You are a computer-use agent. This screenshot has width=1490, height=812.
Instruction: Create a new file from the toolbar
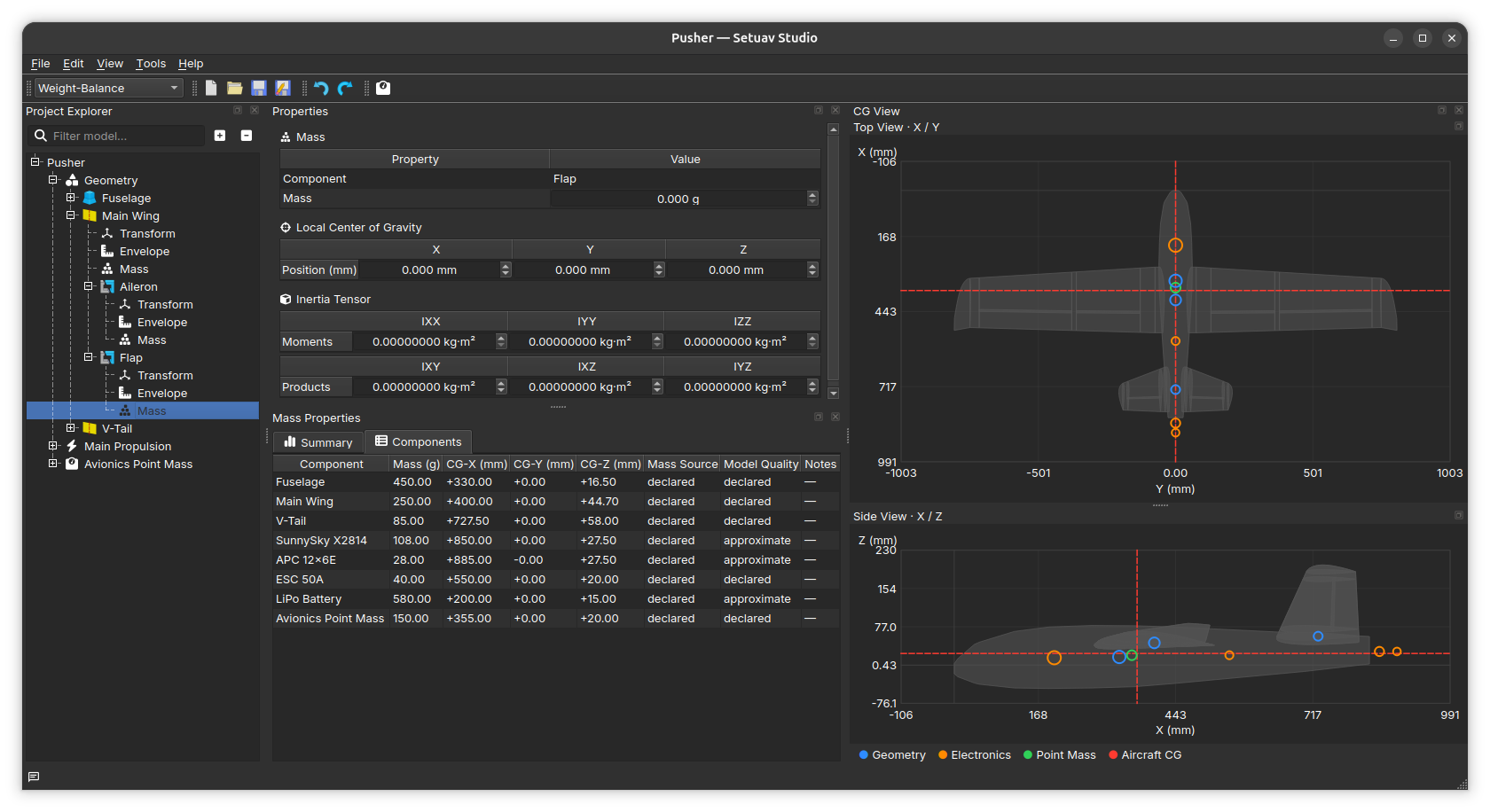211,88
